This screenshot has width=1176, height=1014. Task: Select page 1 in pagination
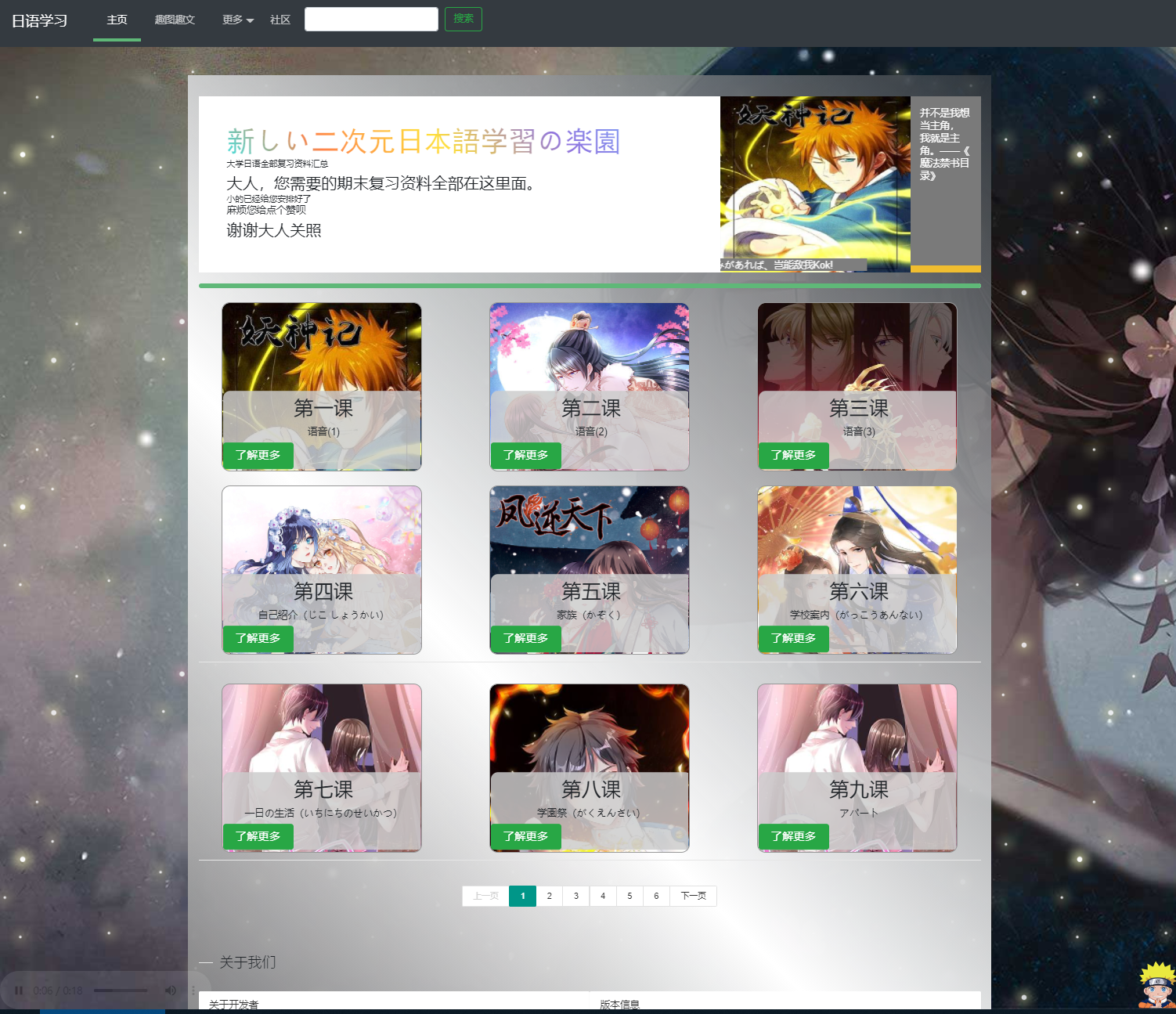(522, 896)
